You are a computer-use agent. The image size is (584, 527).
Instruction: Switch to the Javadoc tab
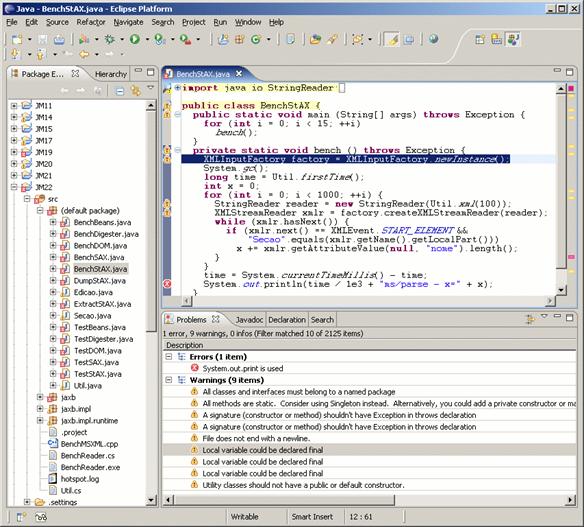pos(249,320)
